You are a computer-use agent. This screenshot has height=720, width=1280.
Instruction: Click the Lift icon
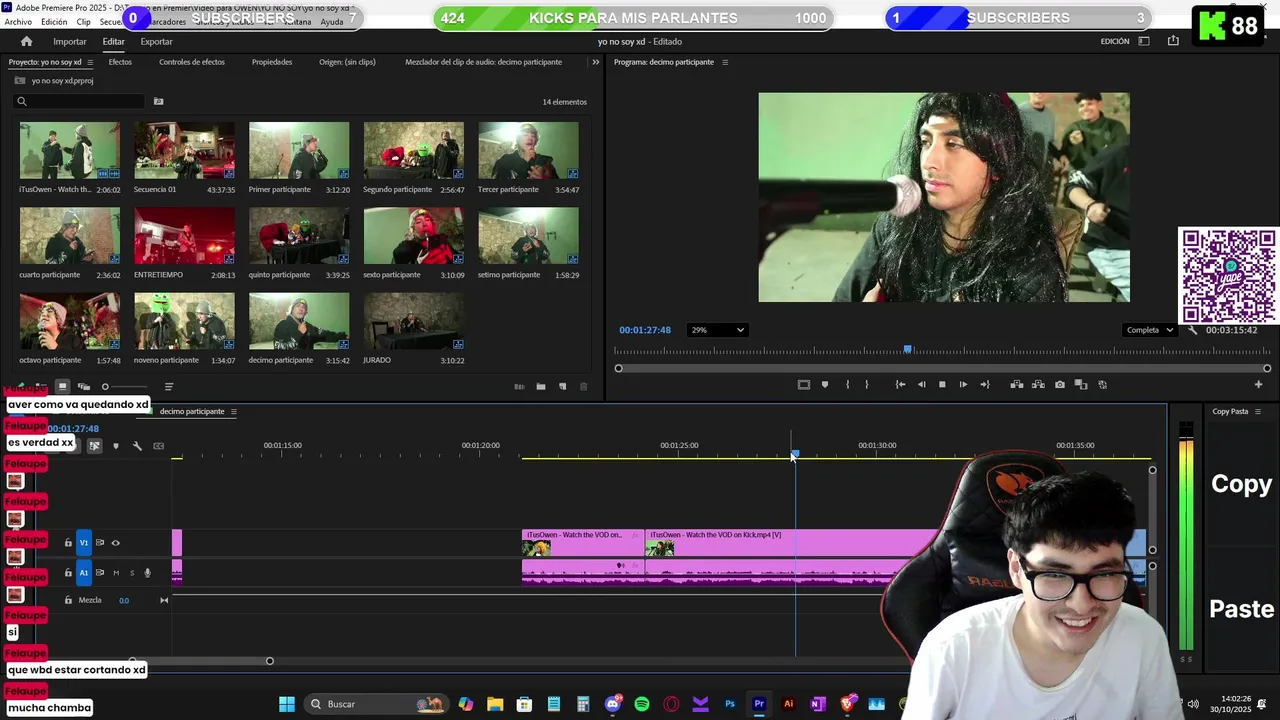pos(1017,385)
